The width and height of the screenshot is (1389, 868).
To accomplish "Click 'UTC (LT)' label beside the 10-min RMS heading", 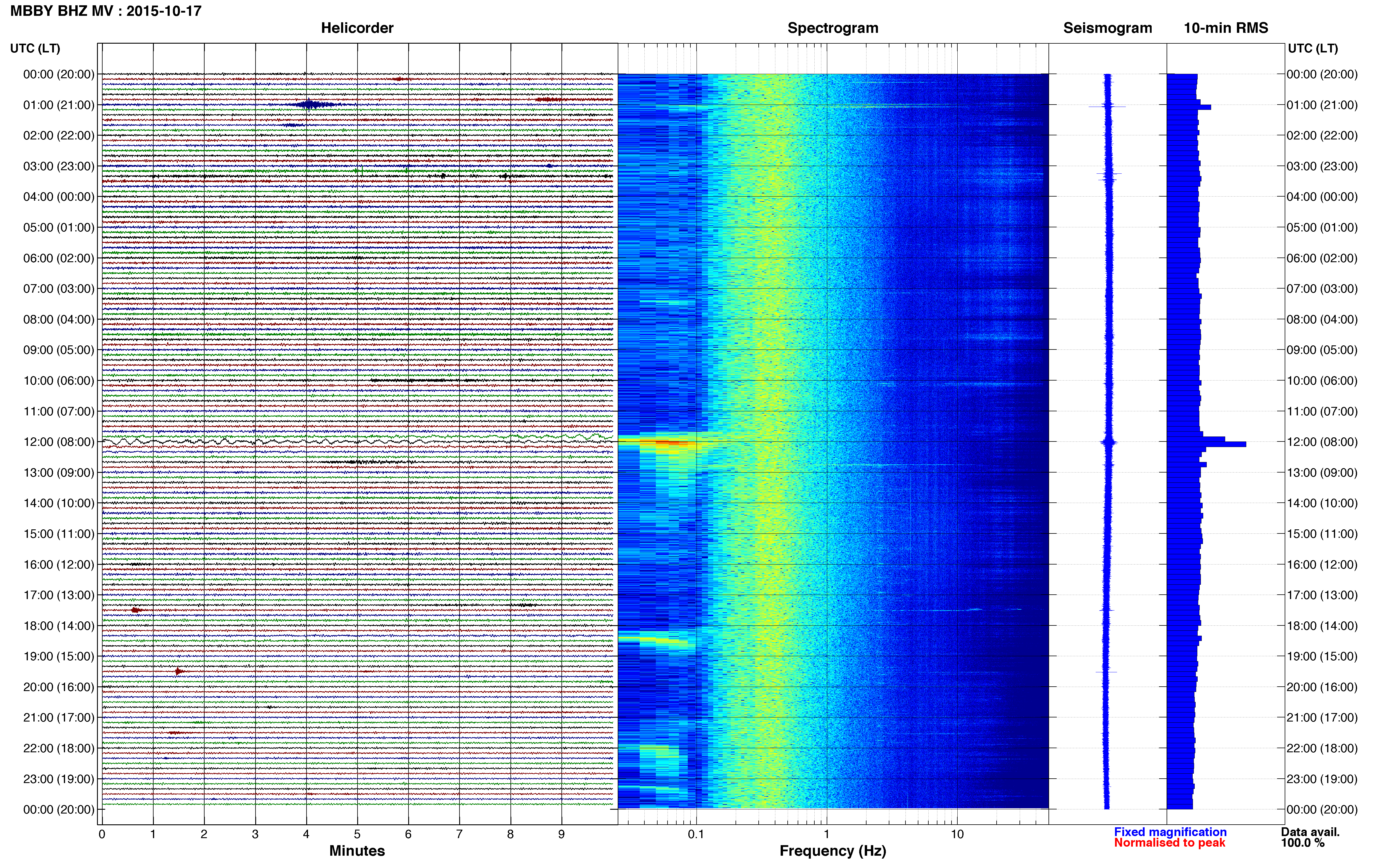I will [1313, 48].
